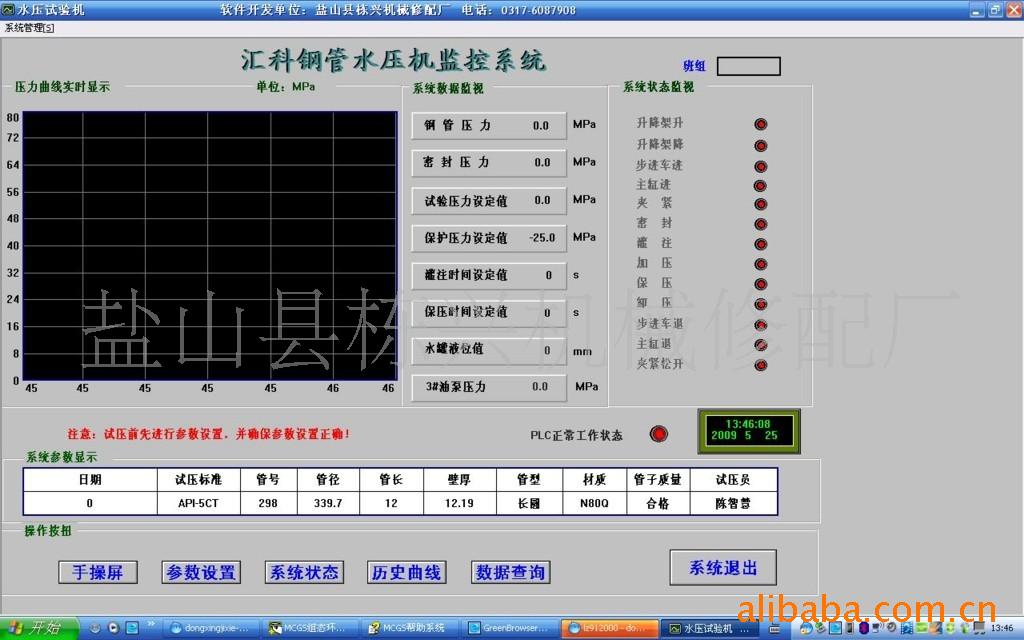The height and width of the screenshot is (640, 1024).
Task: Click the 加压 status indicator lamp
Action: 761,264
